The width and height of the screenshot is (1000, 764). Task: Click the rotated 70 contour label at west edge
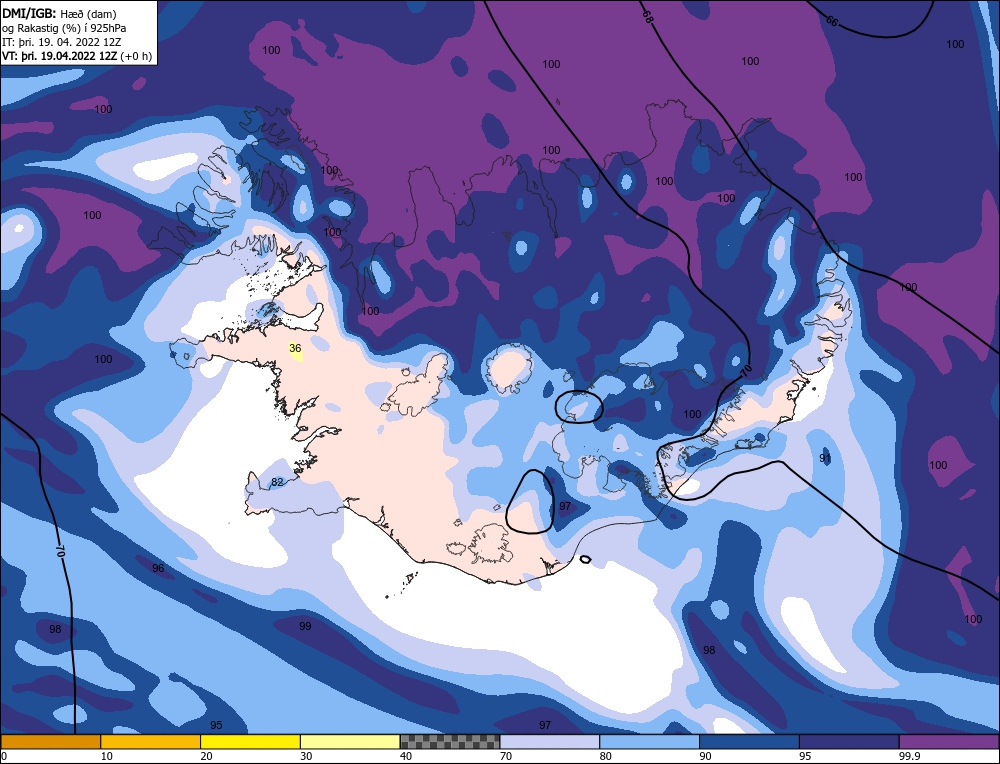pos(61,550)
